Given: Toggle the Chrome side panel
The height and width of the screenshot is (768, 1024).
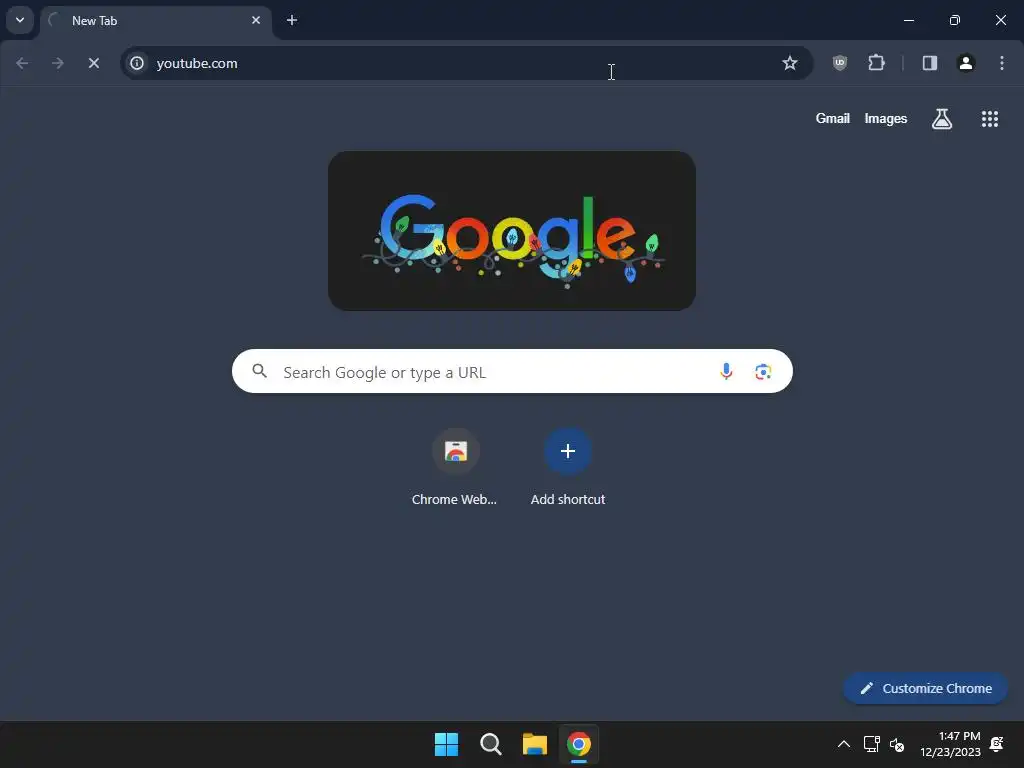Looking at the screenshot, I should tap(929, 63).
